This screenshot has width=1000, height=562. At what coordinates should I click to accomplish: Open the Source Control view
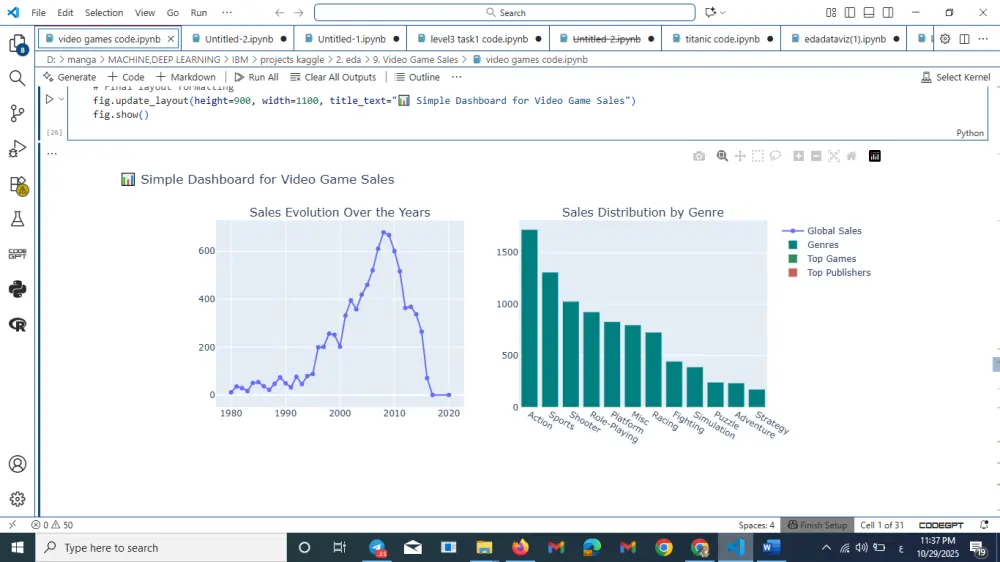(17, 114)
